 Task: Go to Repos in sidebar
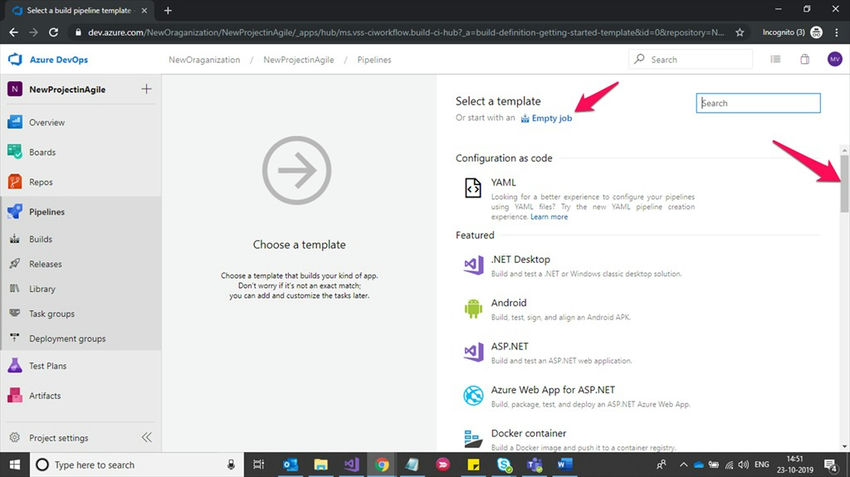coord(41,182)
